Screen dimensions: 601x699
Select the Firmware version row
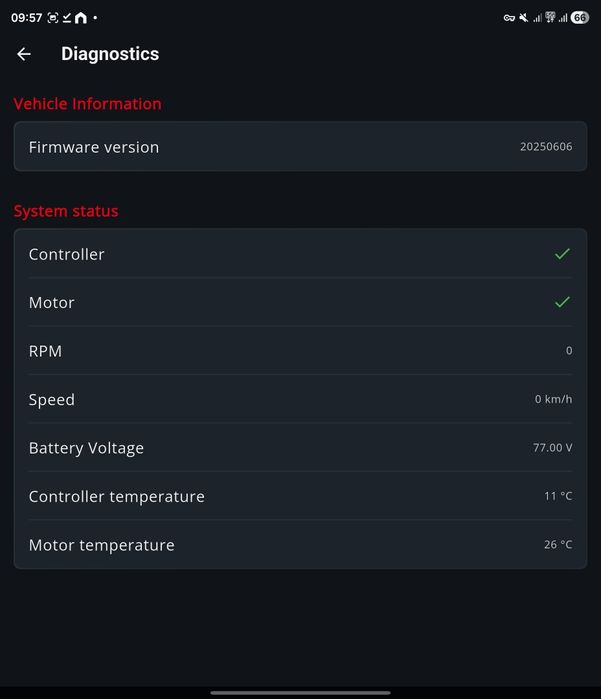(x=300, y=147)
